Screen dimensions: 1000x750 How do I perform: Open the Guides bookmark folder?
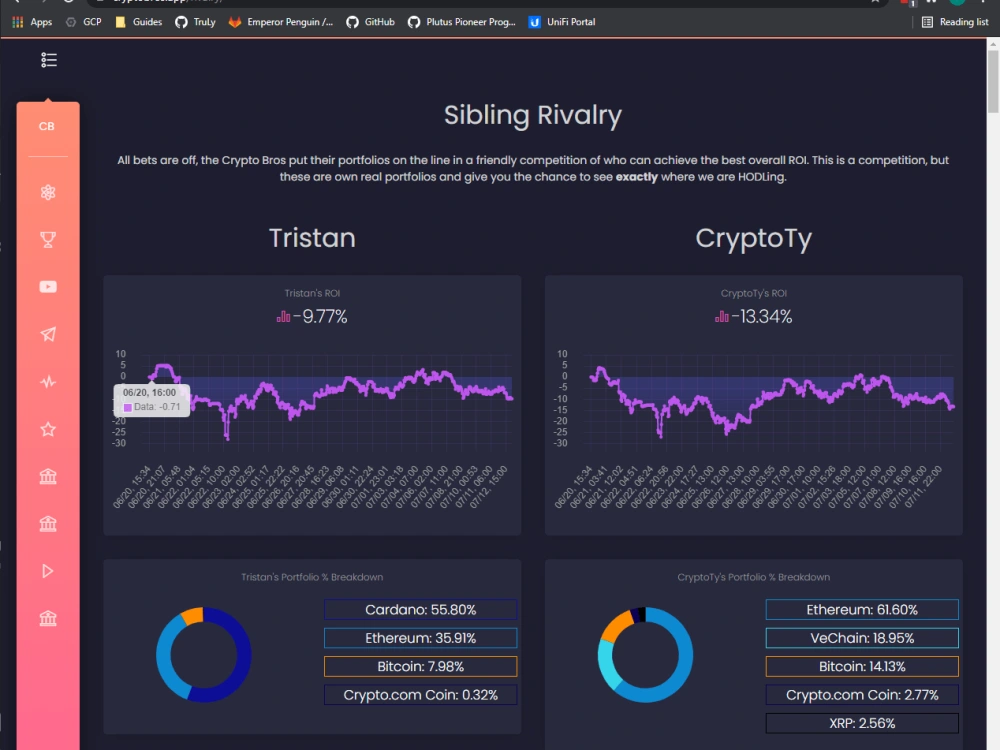pyautogui.click(x=138, y=22)
